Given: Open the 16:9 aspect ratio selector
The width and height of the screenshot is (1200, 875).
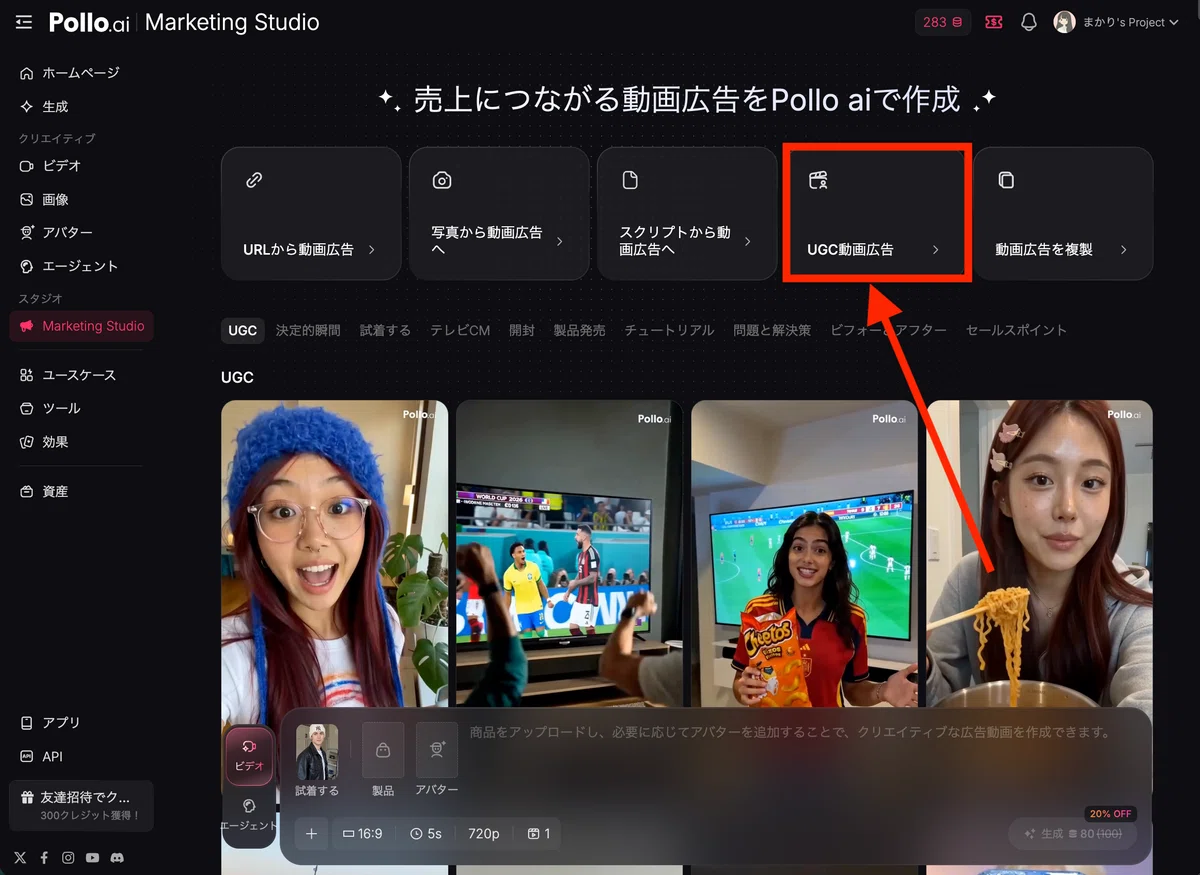Looking at the screenshot, I should click(x=363, y=833).
